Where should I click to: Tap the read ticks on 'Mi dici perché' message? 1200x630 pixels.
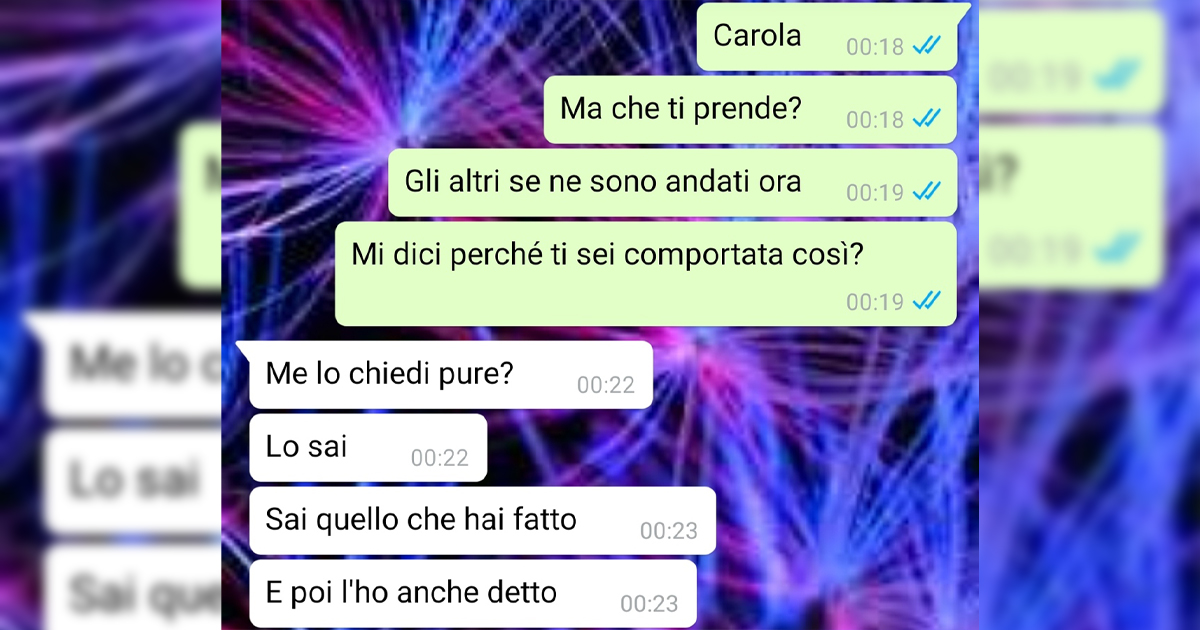click(x=927, y=300)
